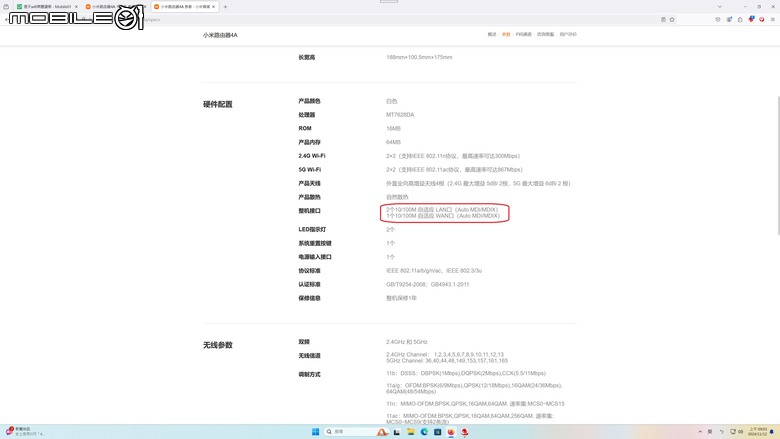Open Firefox from the taskbar
Image resolution: width=780 pixels, height=439 pixels.
451,432
